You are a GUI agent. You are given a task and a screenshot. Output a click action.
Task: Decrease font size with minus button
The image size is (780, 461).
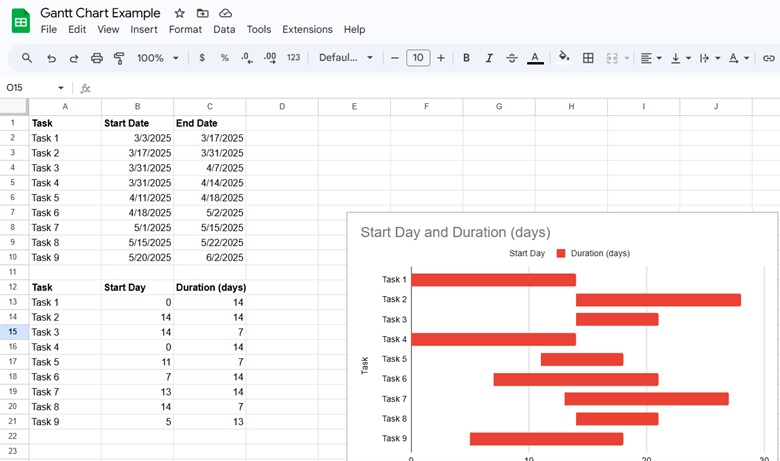395,58
